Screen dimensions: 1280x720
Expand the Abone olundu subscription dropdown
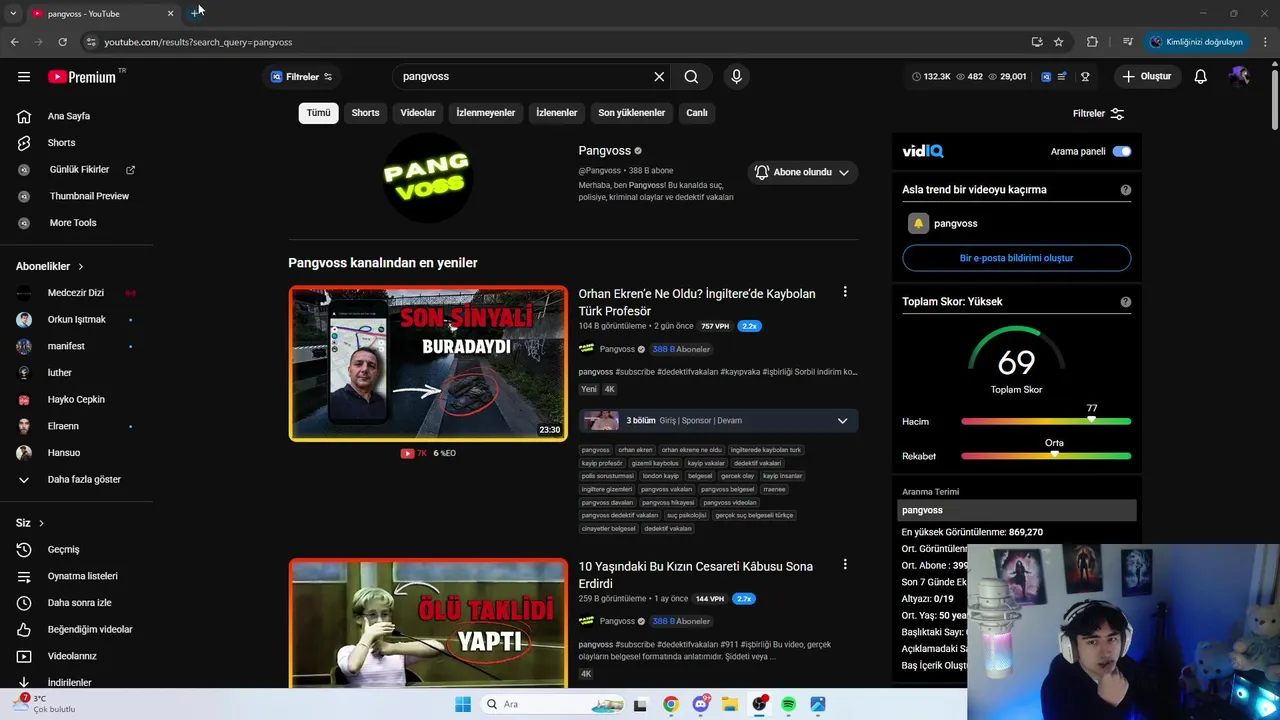point(803,172)
